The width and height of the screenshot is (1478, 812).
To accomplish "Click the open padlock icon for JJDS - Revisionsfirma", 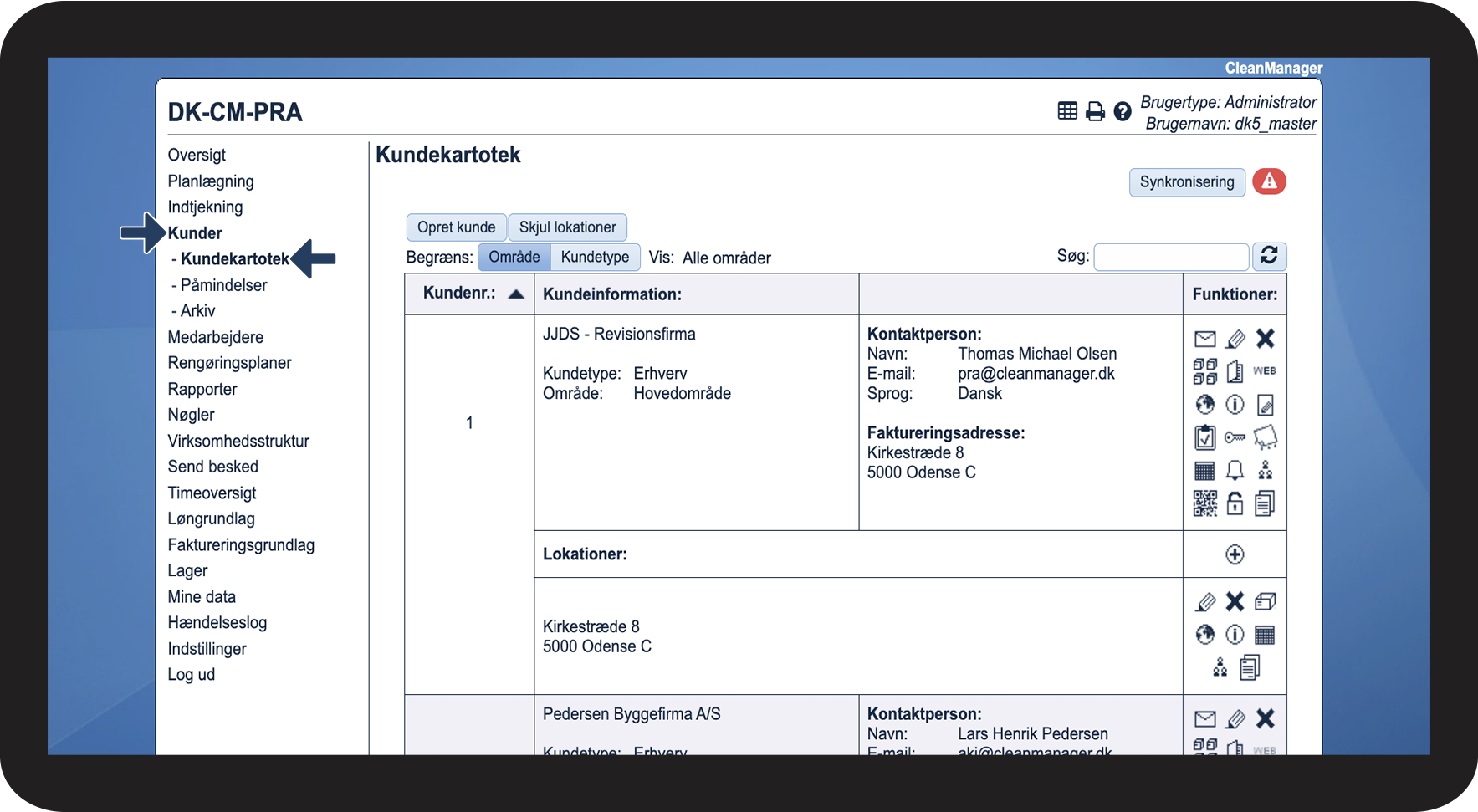I will (x=1235, y=503).
